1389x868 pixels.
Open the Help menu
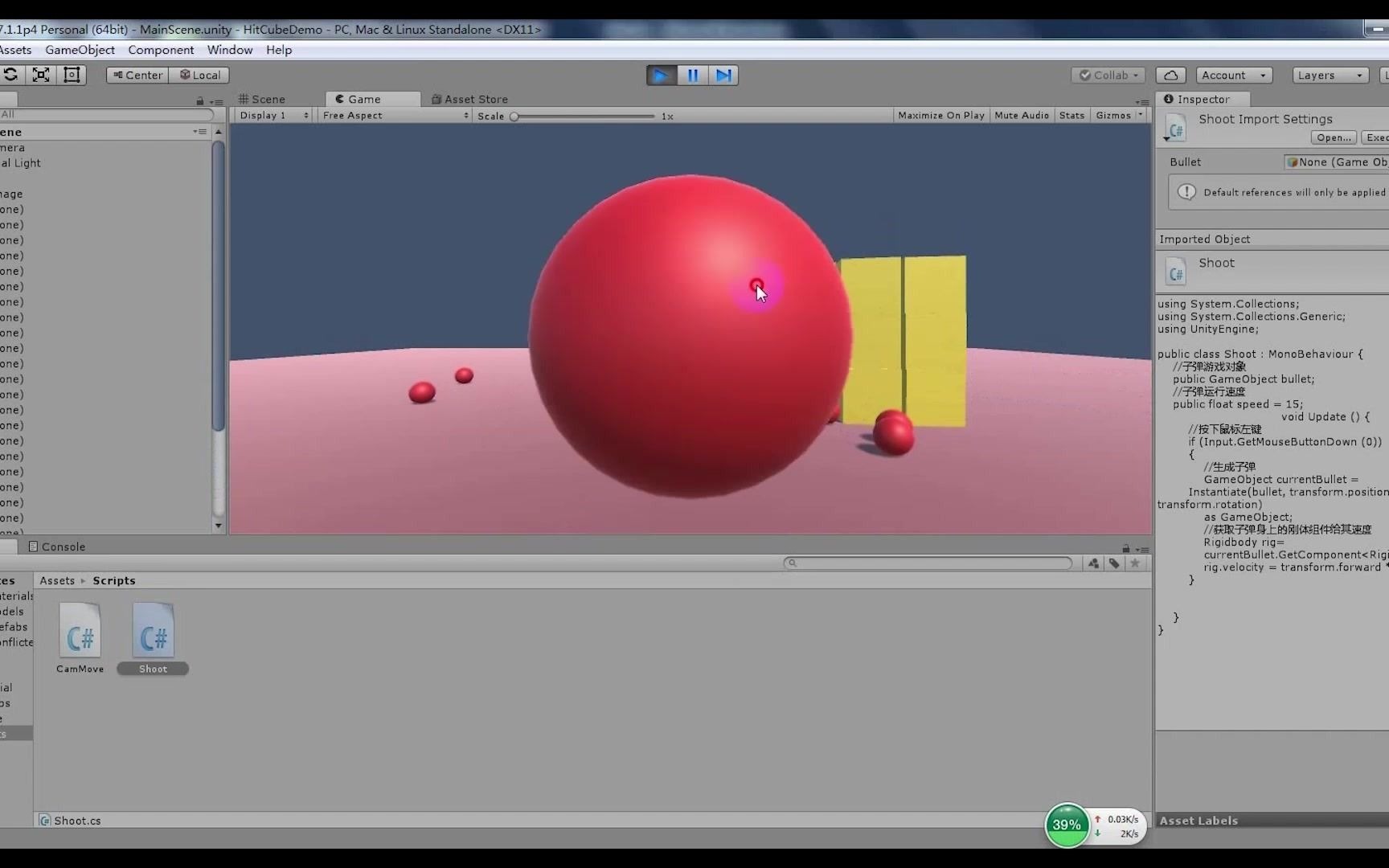279,50
